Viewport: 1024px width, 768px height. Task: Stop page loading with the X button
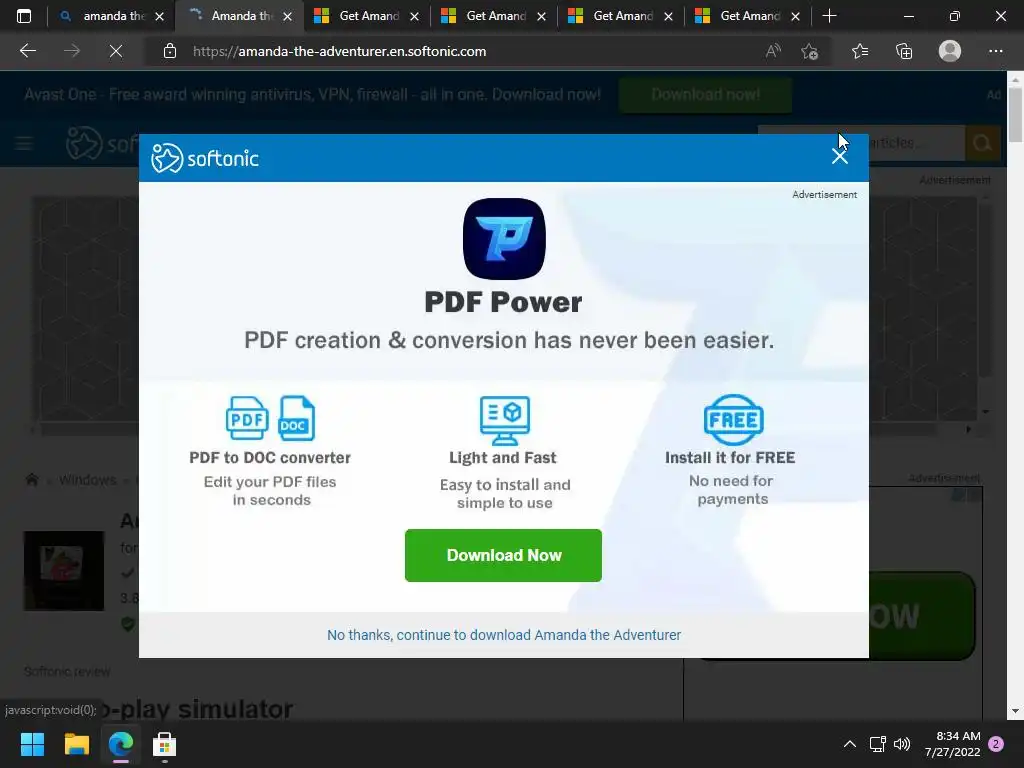(x=116, y=51)
